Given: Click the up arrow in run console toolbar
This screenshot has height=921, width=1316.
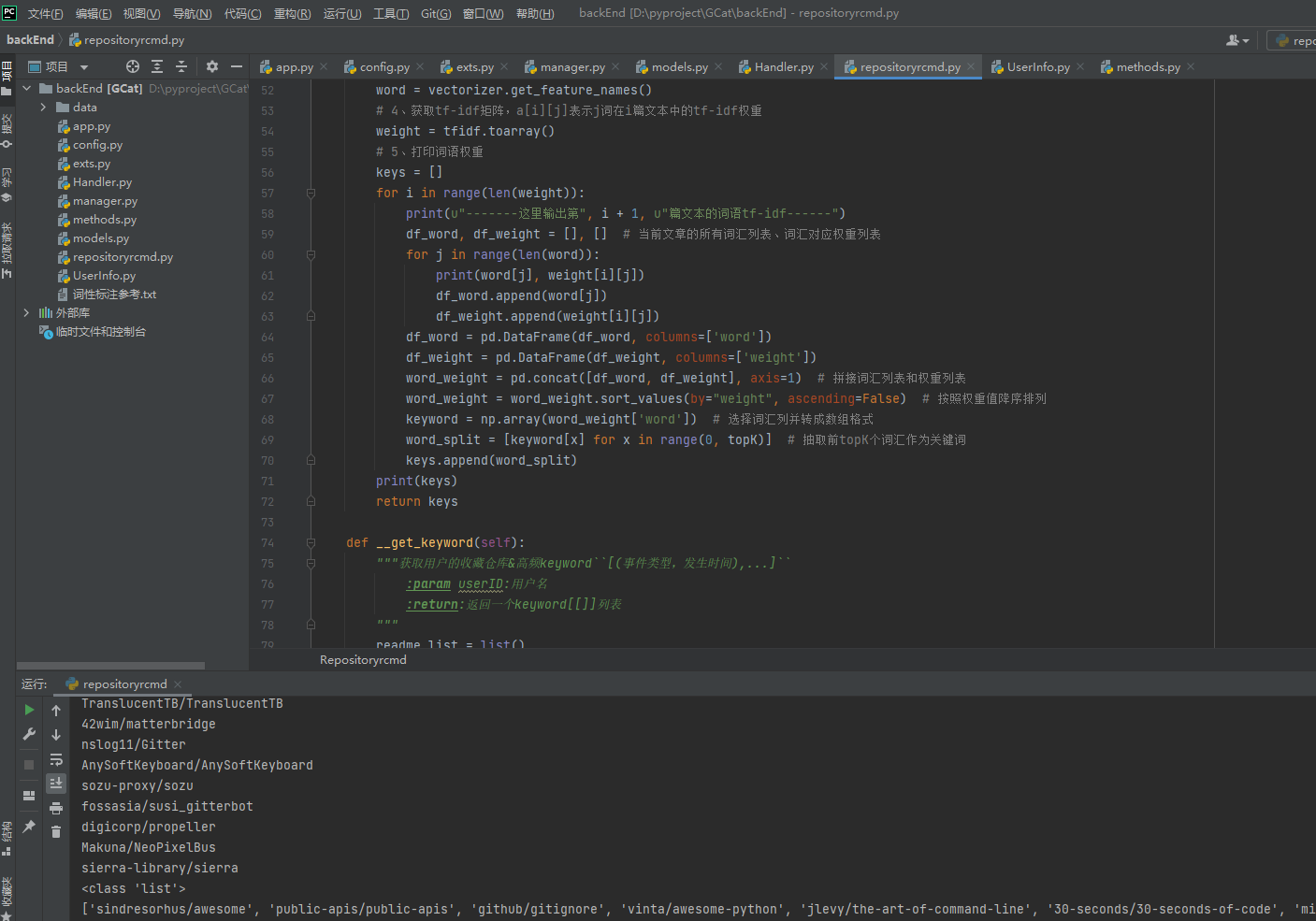Looking at the screenshot, I should pos(56,711).
